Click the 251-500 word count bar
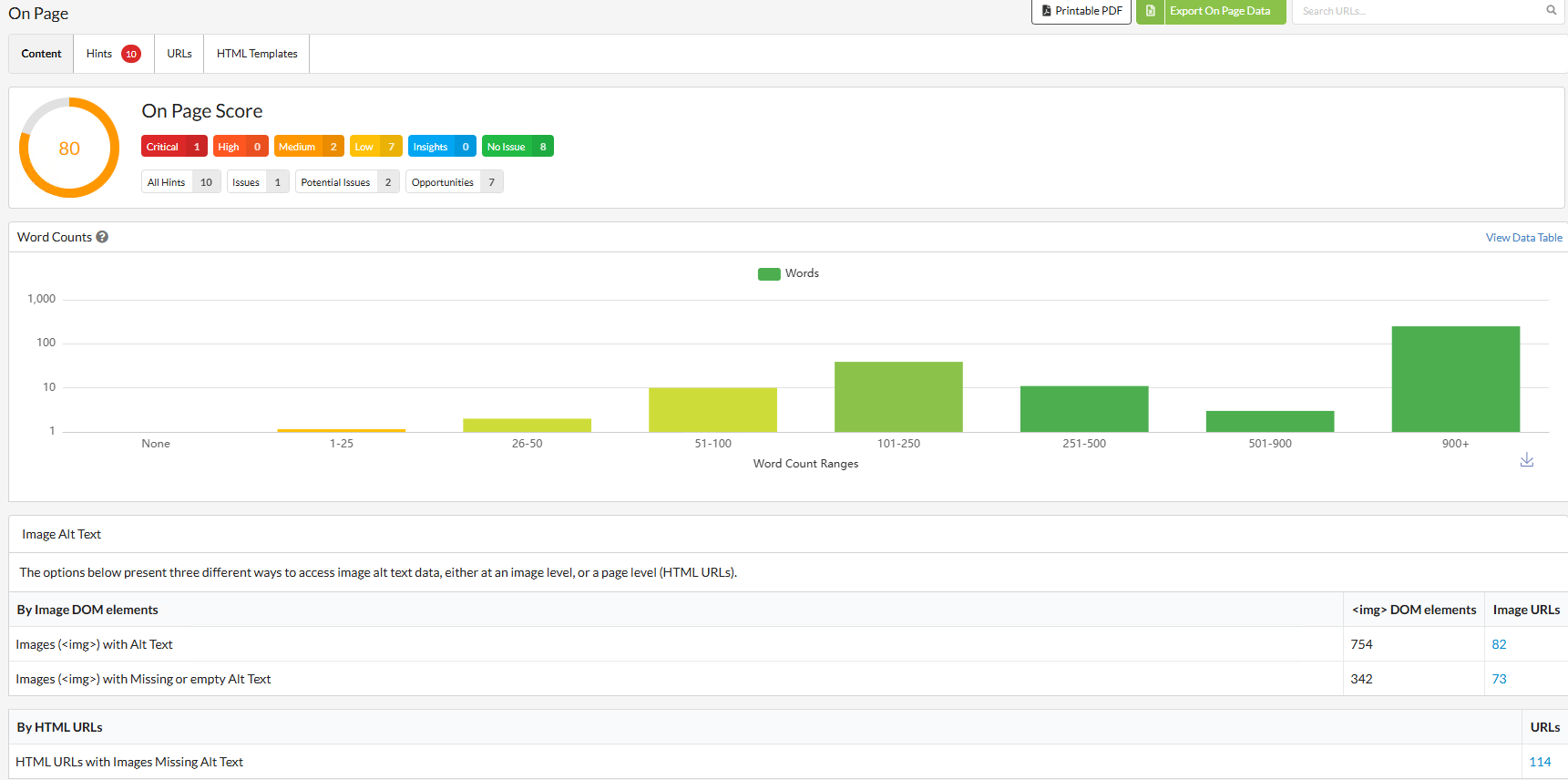 coord(1084,409)
